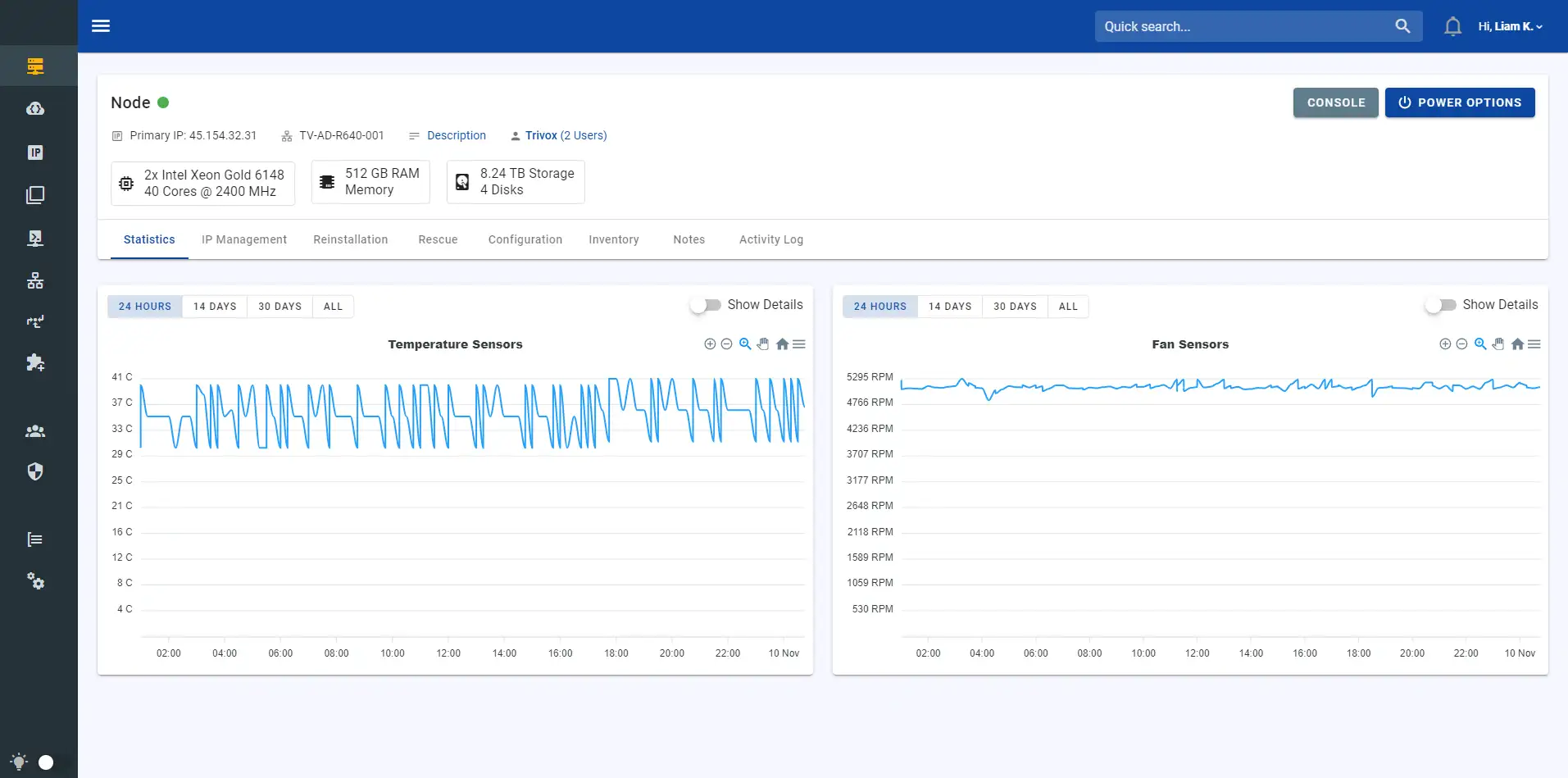
Task: Select the zoom-in tool on Temperature Sensors chart
Action: [710, 344]
